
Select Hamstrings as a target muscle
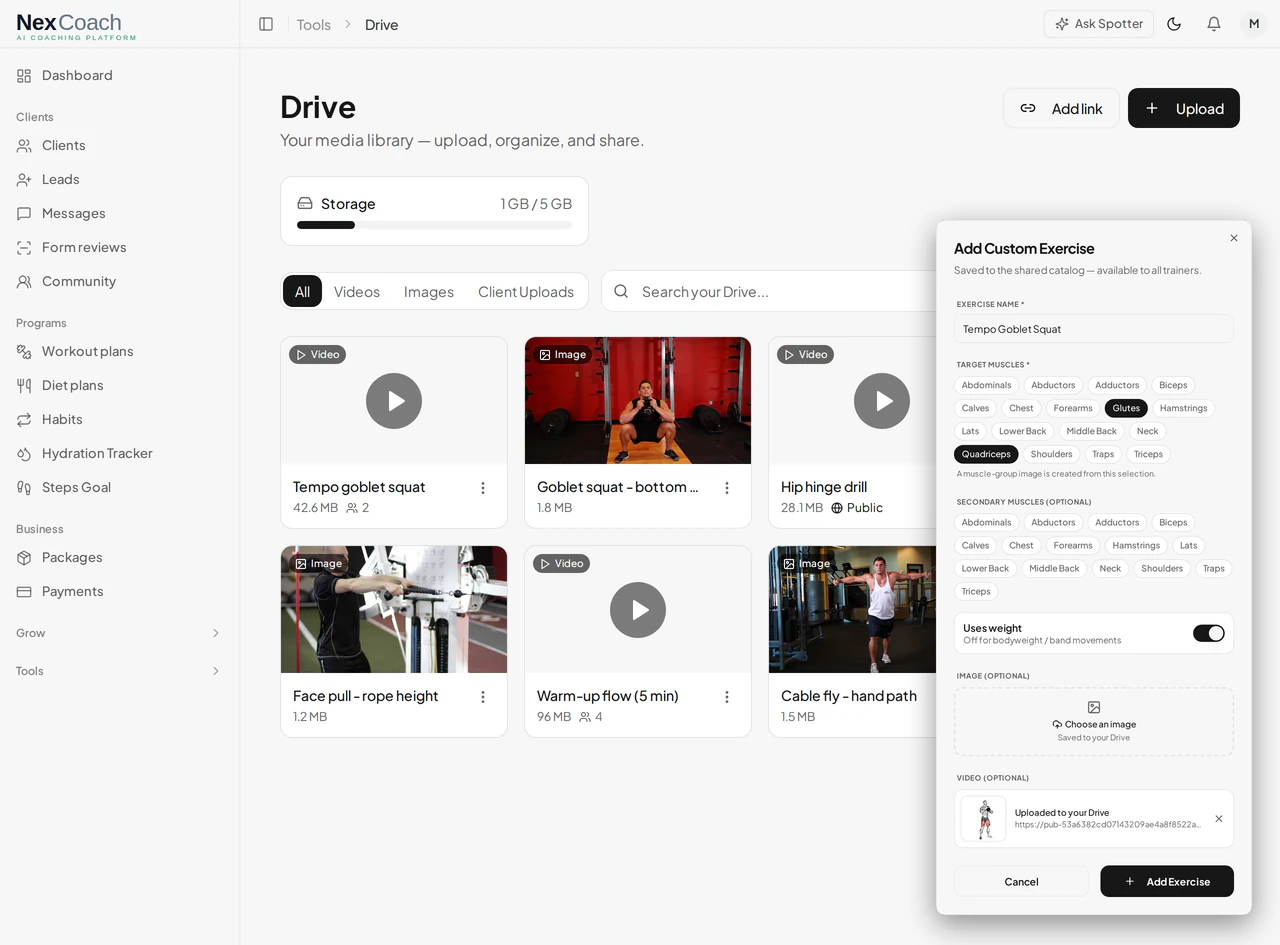click(x=1184, y=408)
